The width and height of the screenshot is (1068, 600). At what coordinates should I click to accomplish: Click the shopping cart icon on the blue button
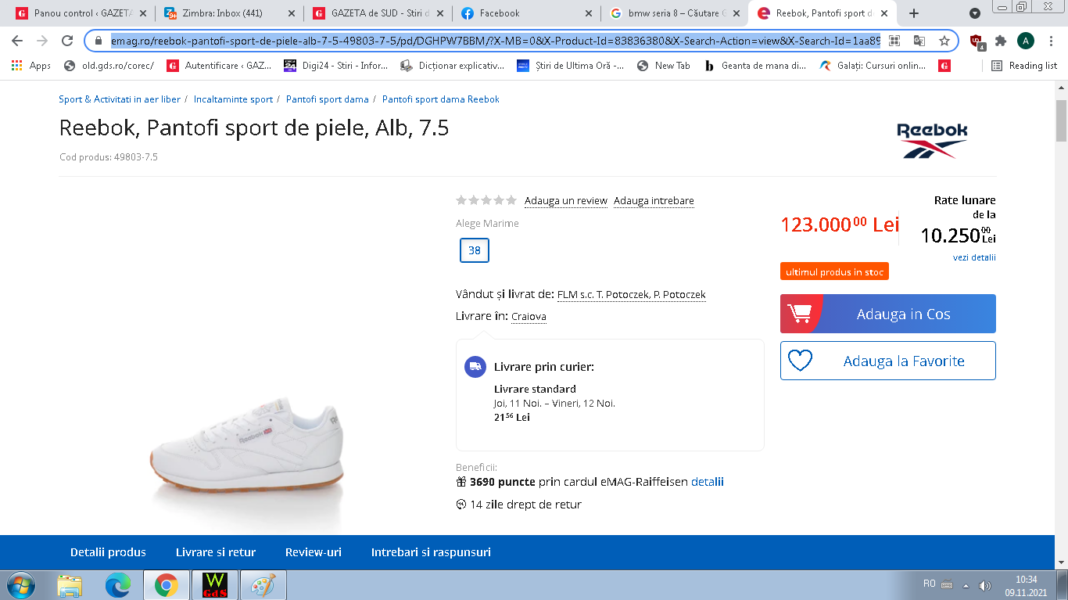coord(799,313)
